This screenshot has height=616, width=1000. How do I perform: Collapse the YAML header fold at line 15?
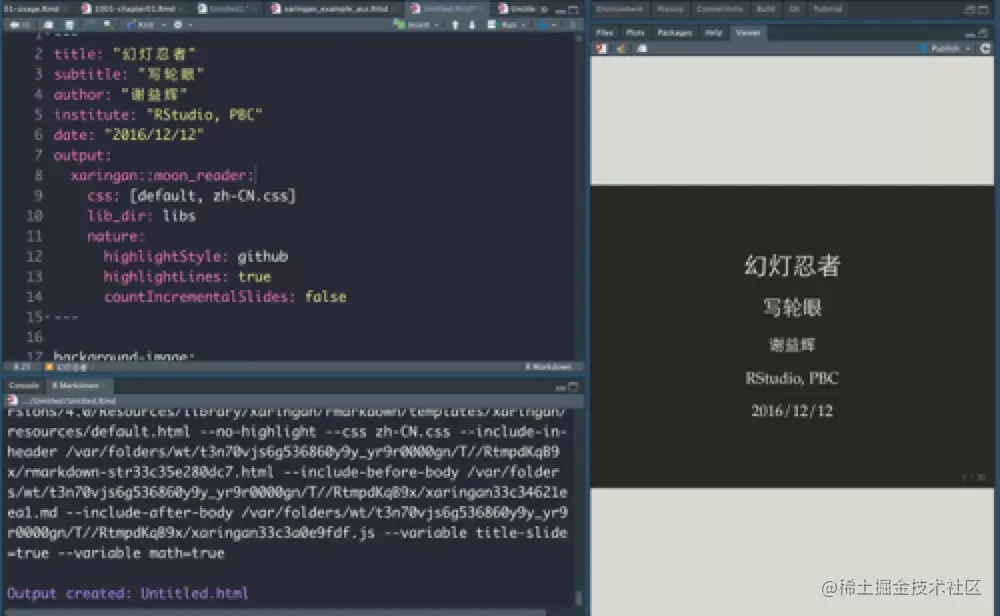(48, 317)
